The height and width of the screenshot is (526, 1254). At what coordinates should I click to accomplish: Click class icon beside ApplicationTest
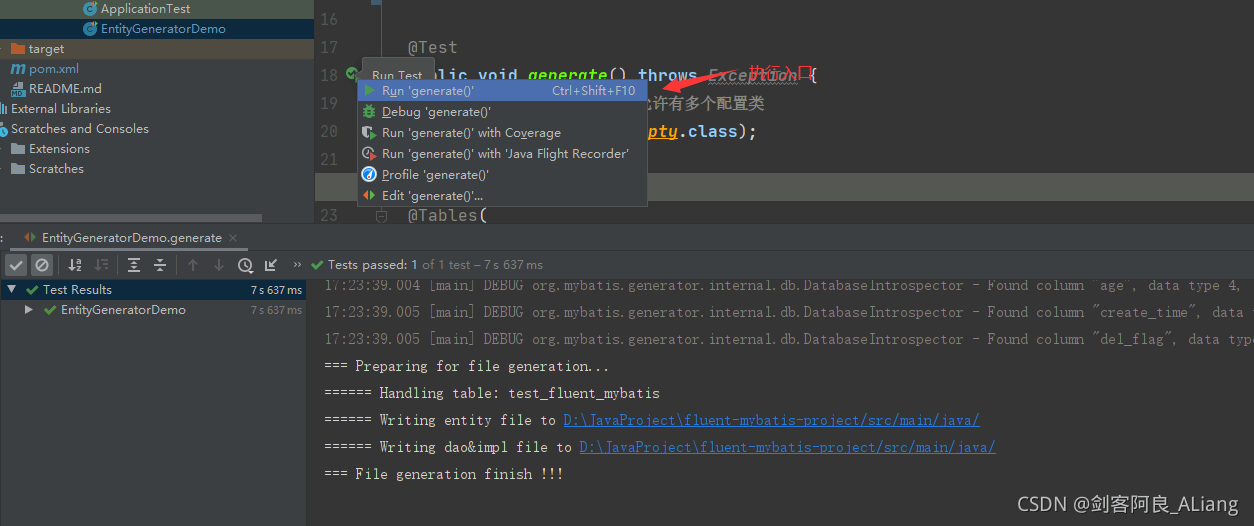(x=90, y=9)
